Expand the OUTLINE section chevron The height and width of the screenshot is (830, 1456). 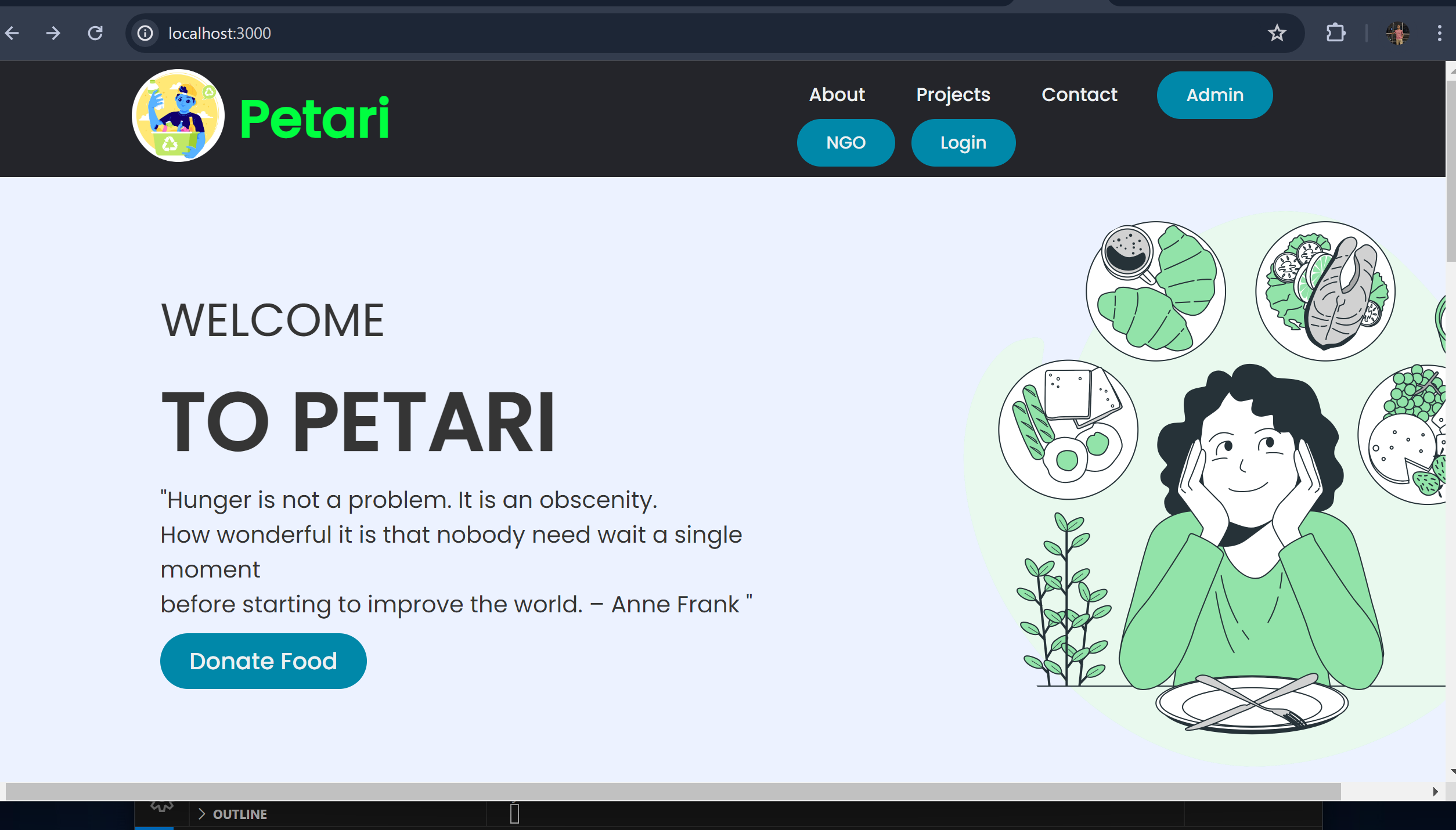pyautogui.click(x=201, y=814)
